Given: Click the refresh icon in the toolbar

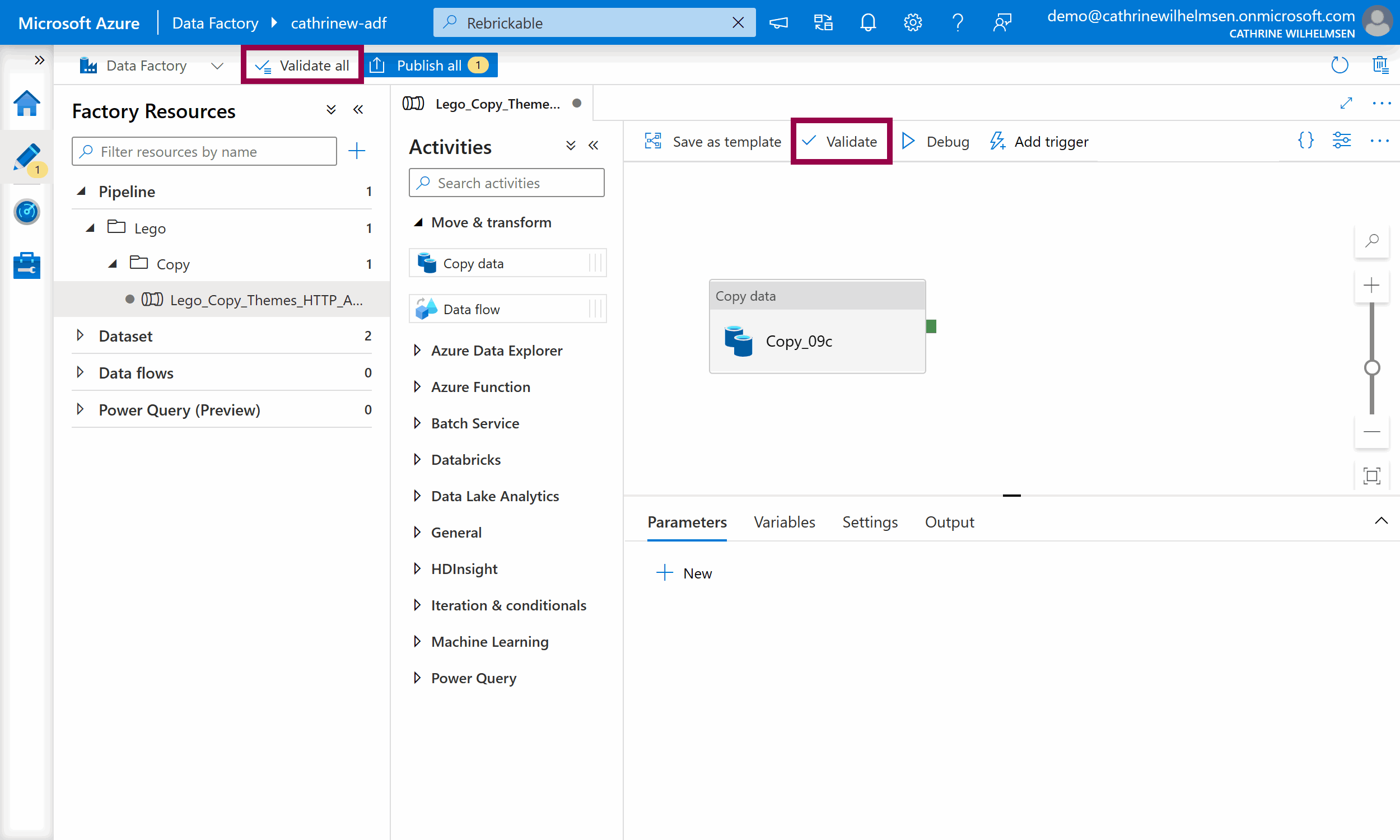Looking at the screenshot, I should tap(1340, 66).
